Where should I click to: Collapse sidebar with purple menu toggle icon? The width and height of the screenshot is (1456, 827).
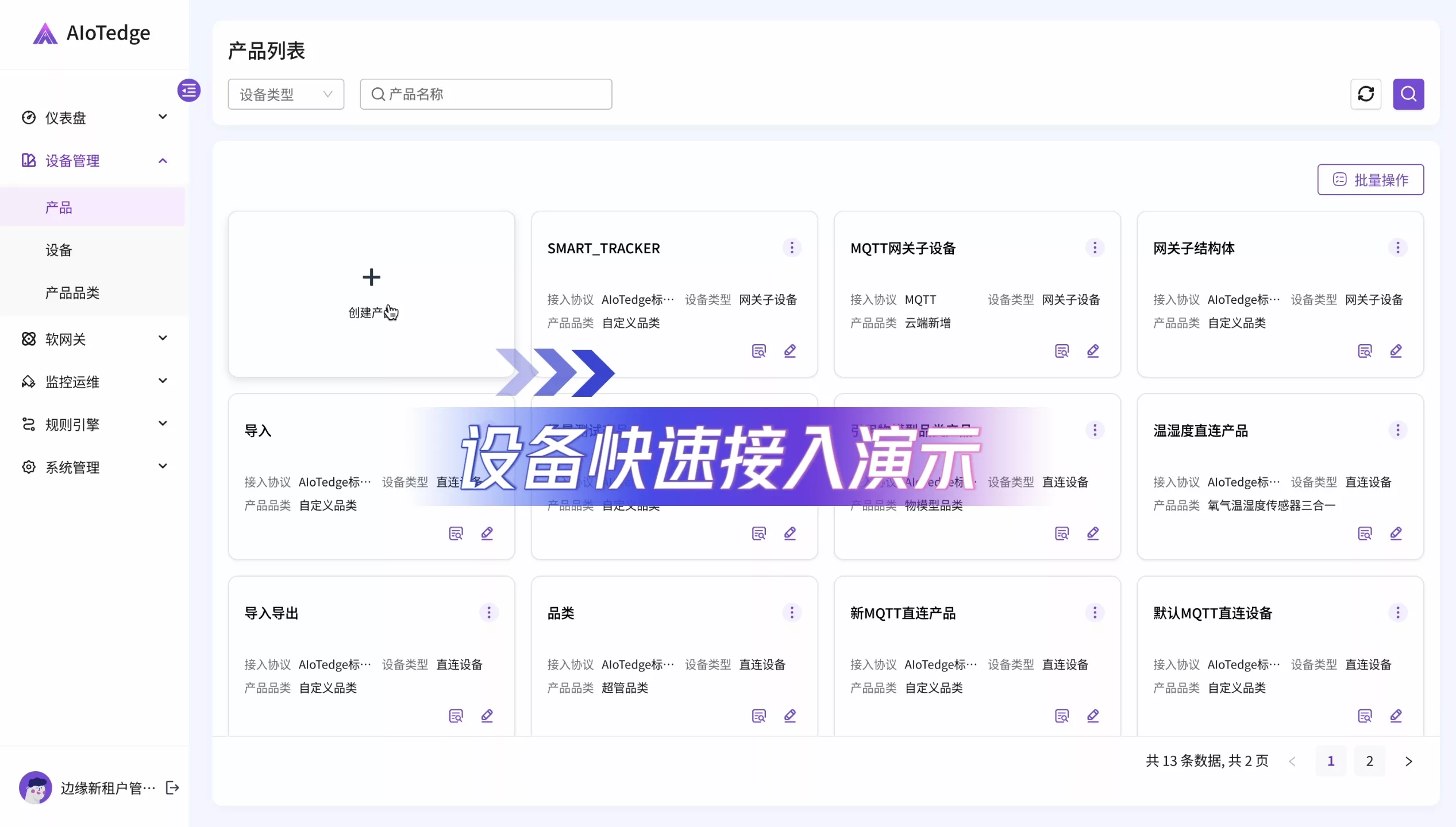pos(188,90)
